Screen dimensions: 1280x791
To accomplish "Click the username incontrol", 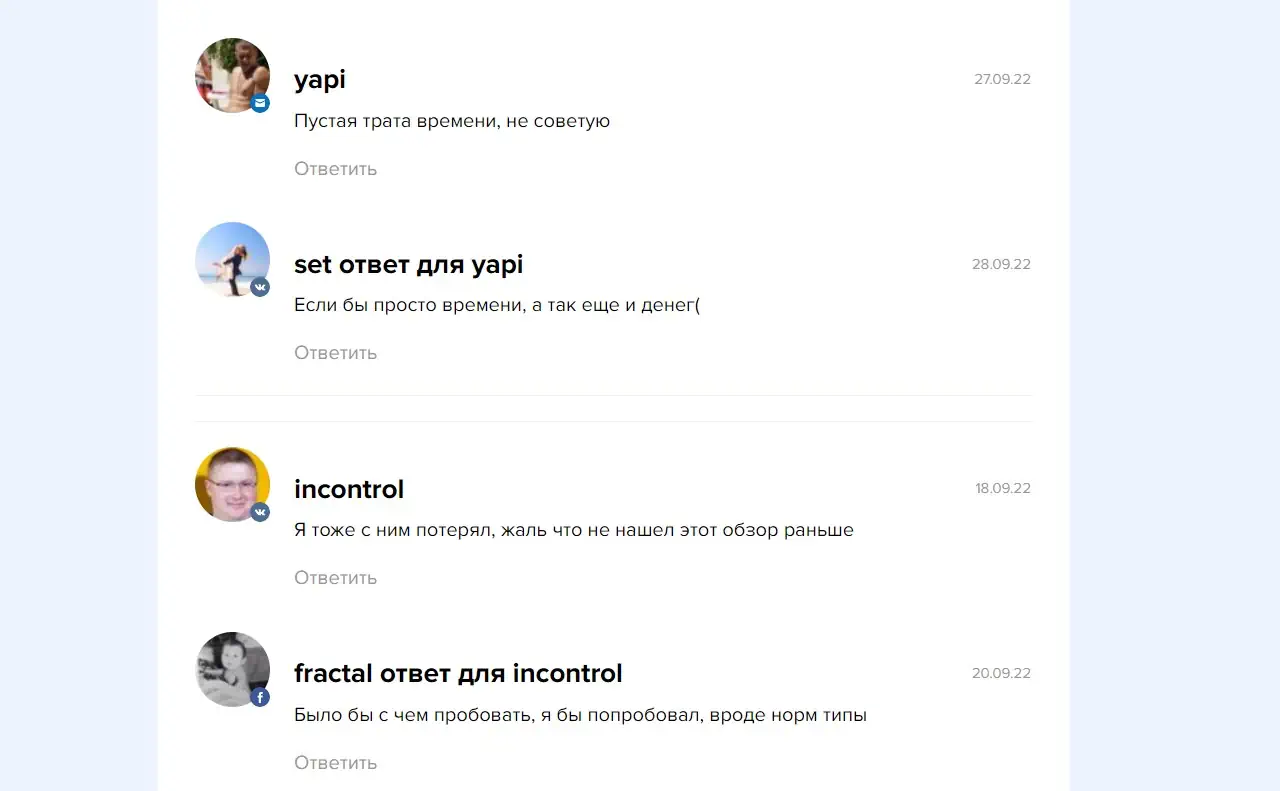I will pyautogui.click(x=349, y=489).
